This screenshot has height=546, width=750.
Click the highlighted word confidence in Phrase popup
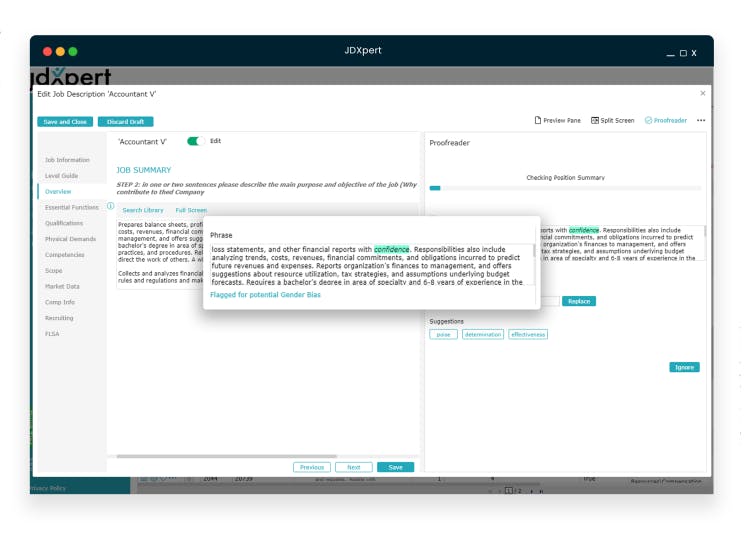[x=391, y=249]
